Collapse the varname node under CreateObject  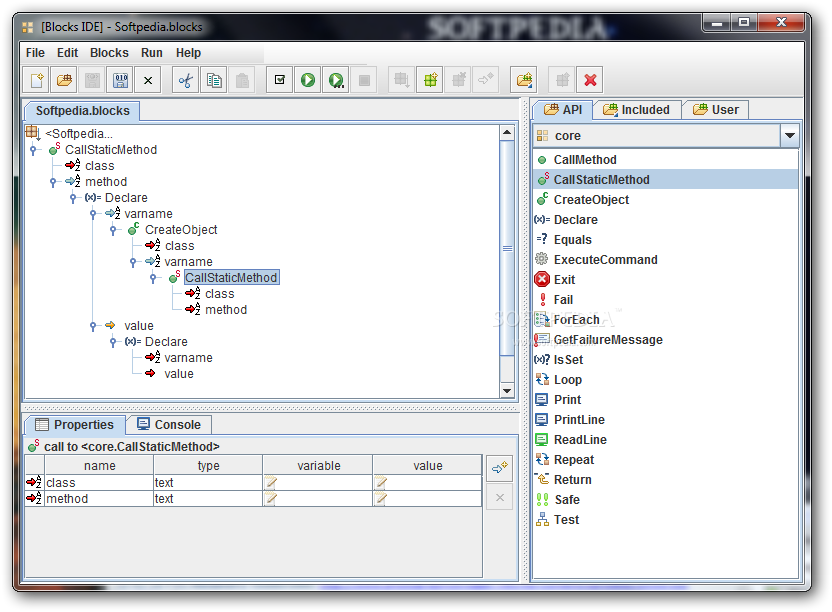[133, 262]
